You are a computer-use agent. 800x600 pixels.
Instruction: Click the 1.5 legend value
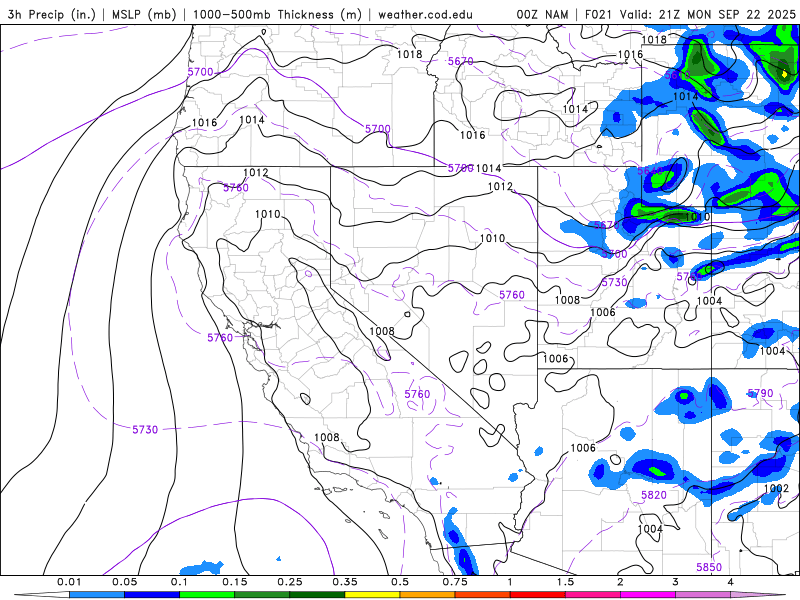coord(565,582)
